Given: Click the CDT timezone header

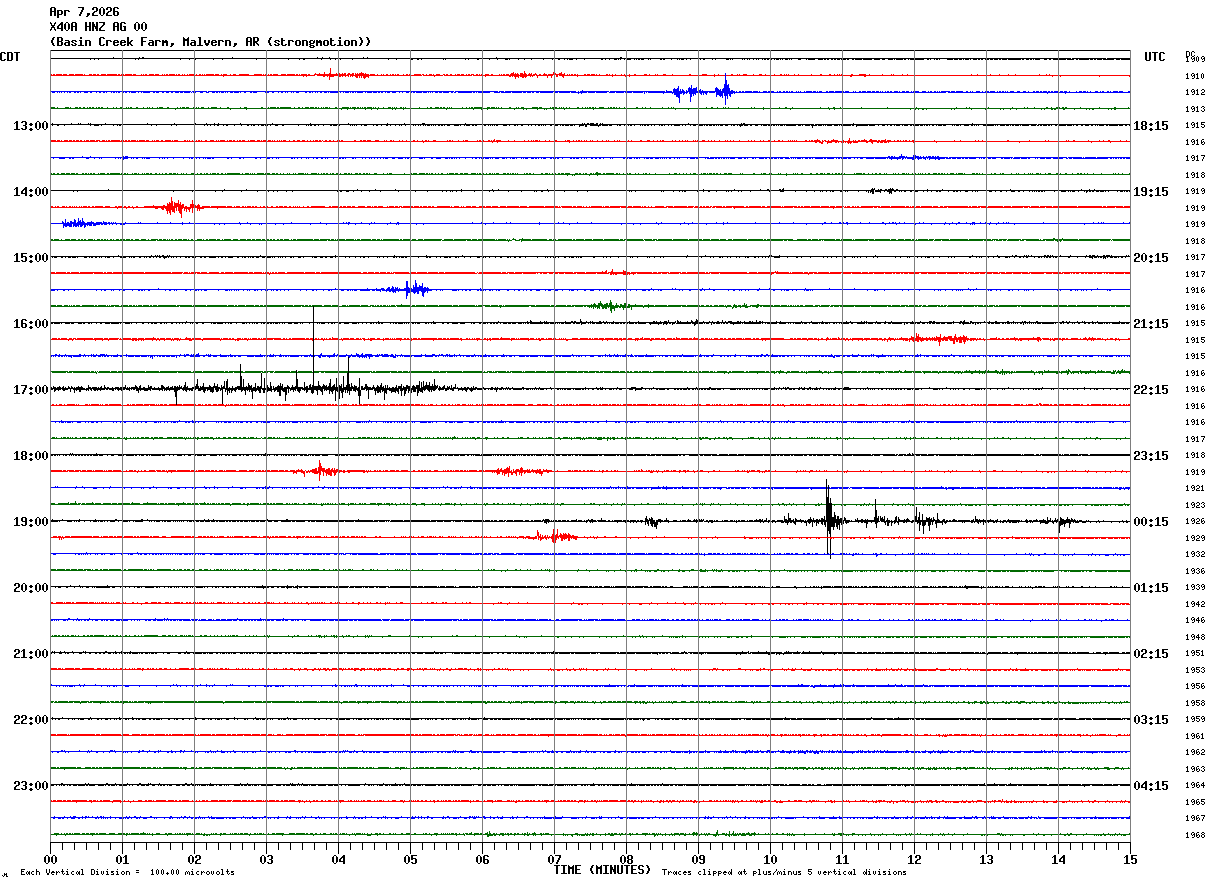Looking at the screenshot, I should (x=11, y=57).
